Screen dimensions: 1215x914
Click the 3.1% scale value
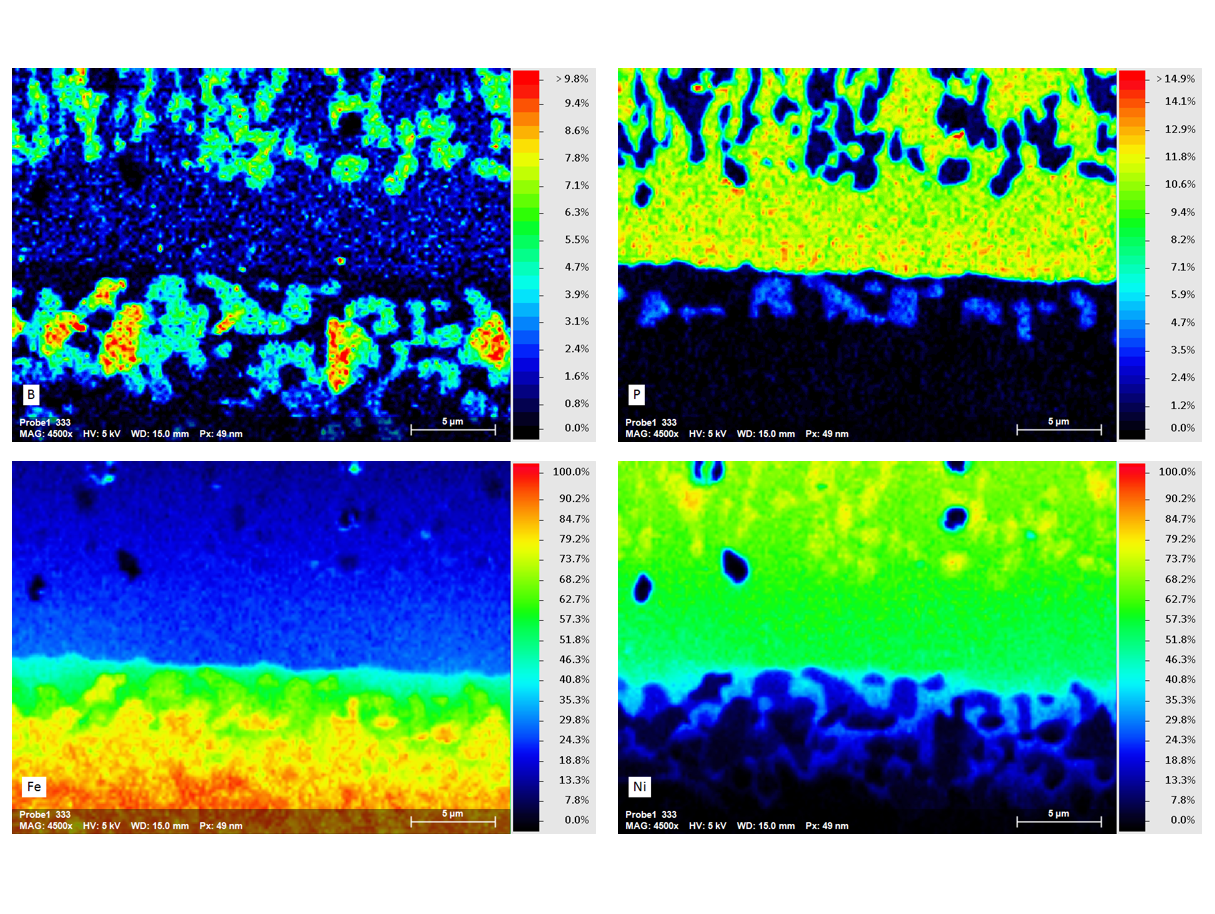577,321
